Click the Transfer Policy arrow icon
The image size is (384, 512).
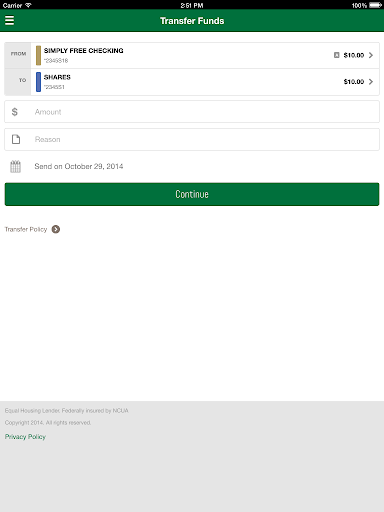(56, 229)
